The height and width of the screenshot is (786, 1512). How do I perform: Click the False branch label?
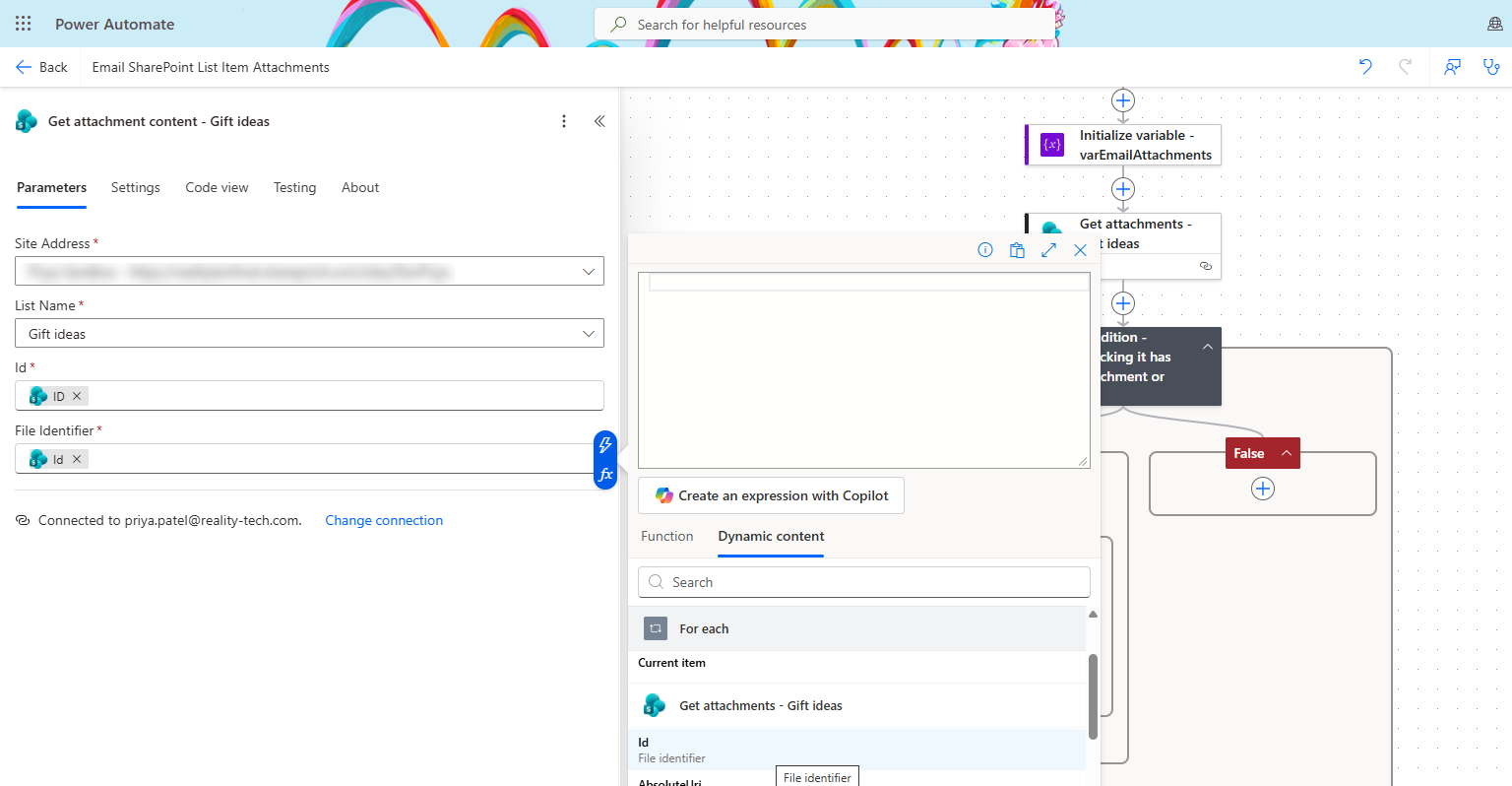click(x=1249, y=453)
